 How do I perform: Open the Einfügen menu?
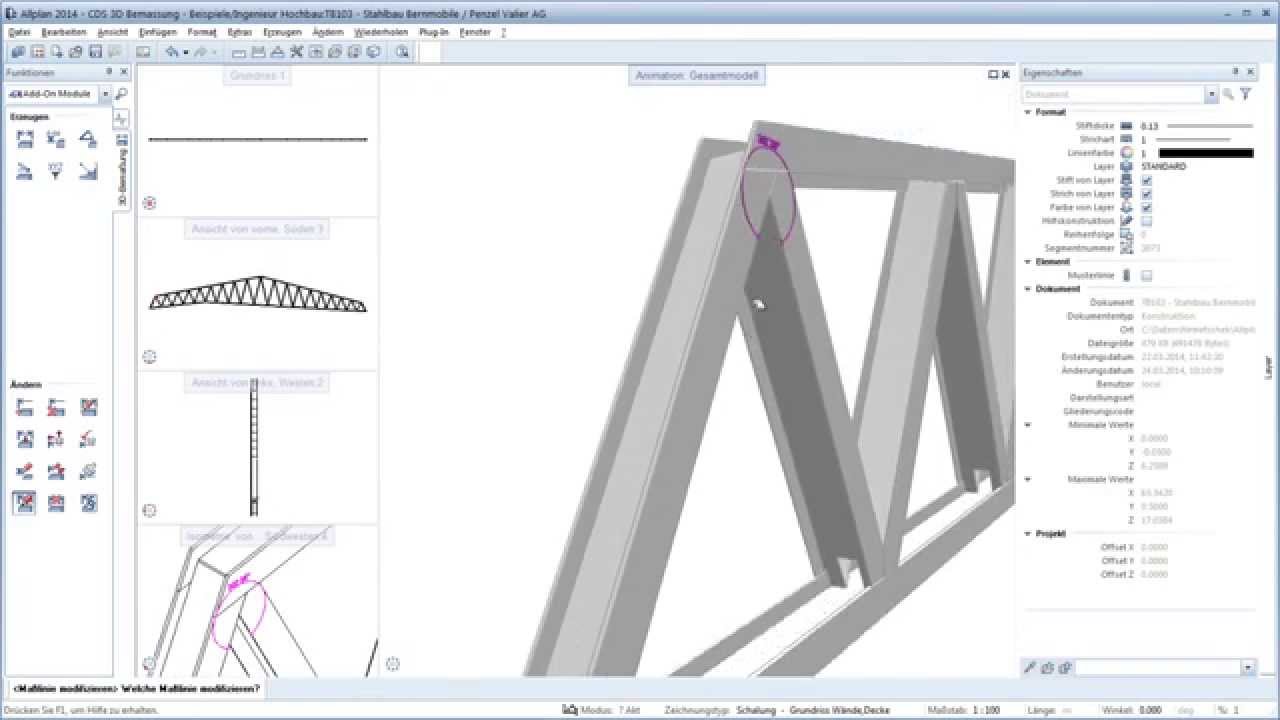pos(158,32)
